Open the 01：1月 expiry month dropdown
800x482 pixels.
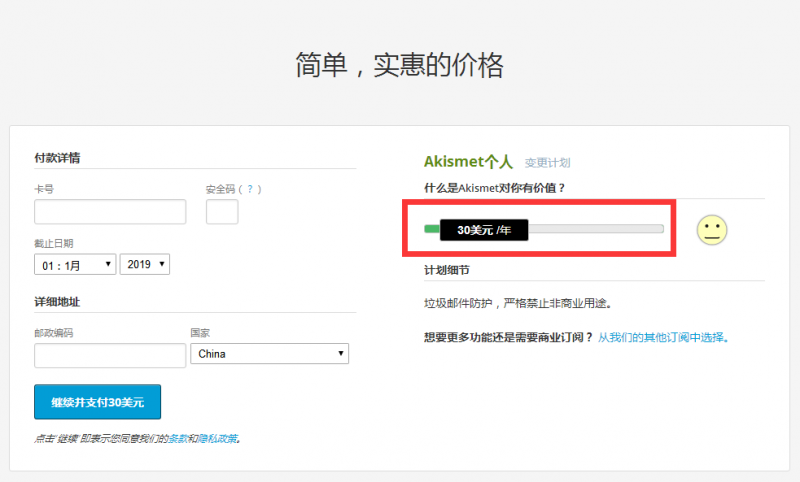(75, 265)
